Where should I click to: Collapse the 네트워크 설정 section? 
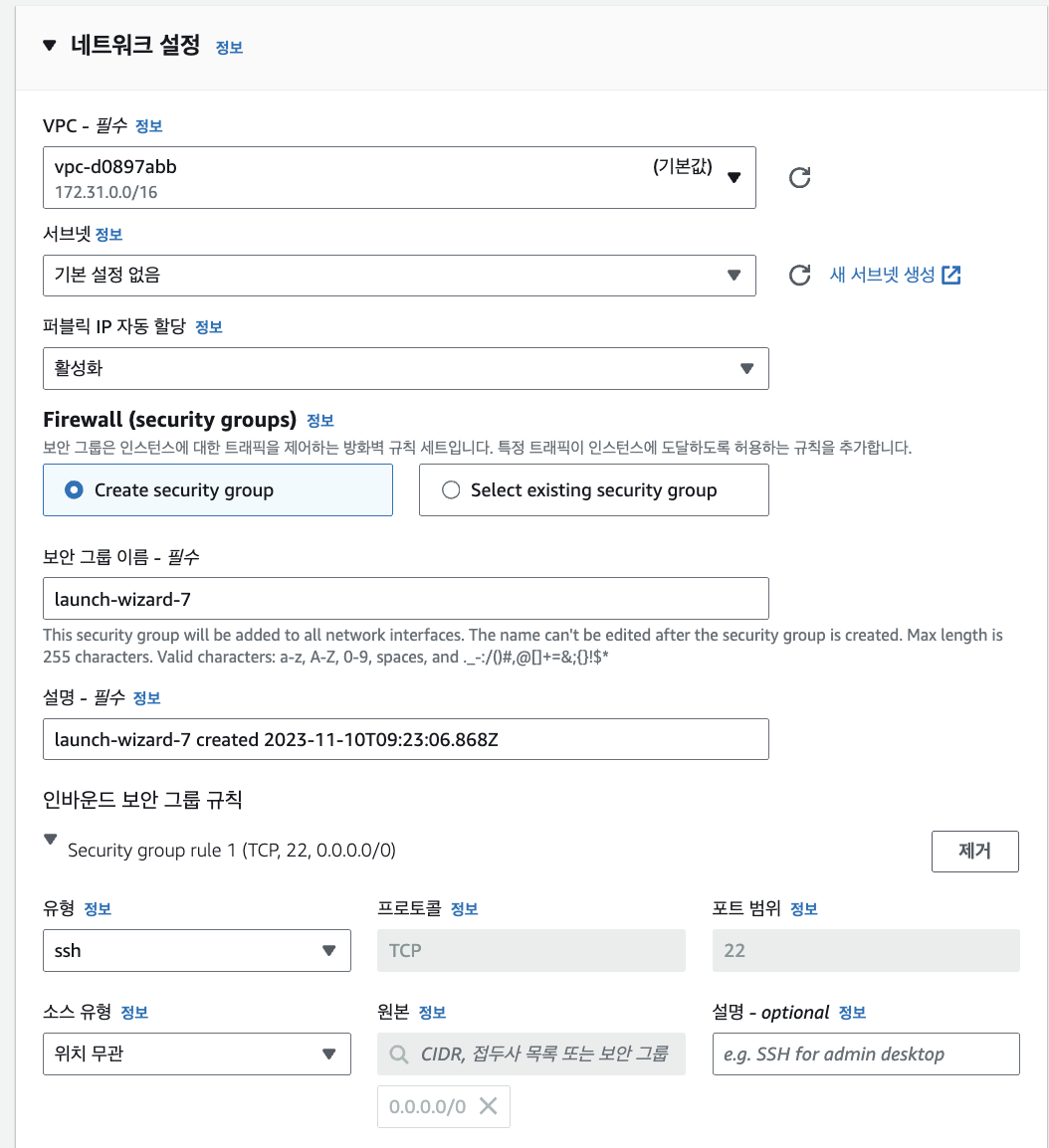[50, 45]
